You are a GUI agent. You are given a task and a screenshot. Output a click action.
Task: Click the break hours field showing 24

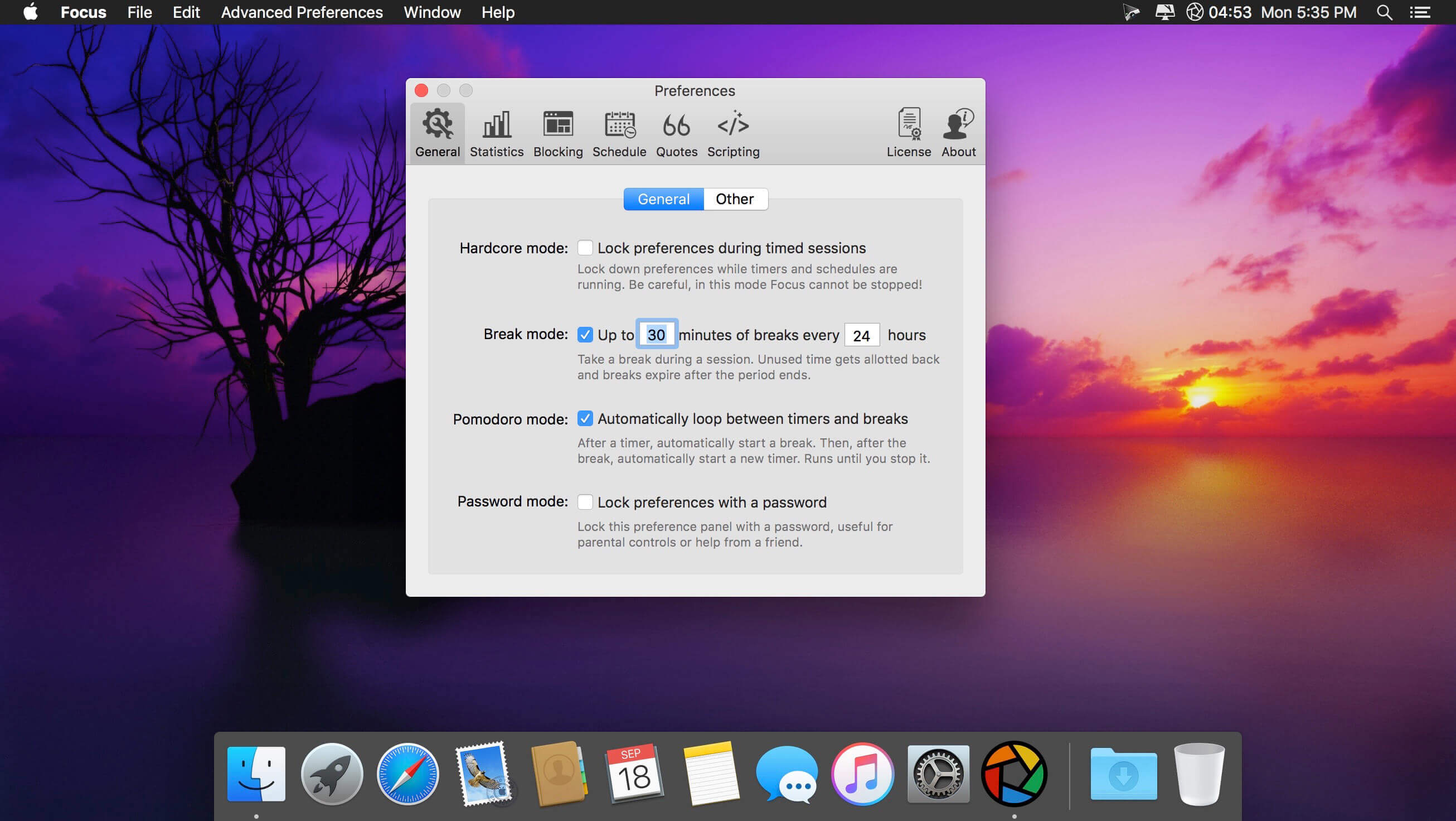click(x=861, y=335)
